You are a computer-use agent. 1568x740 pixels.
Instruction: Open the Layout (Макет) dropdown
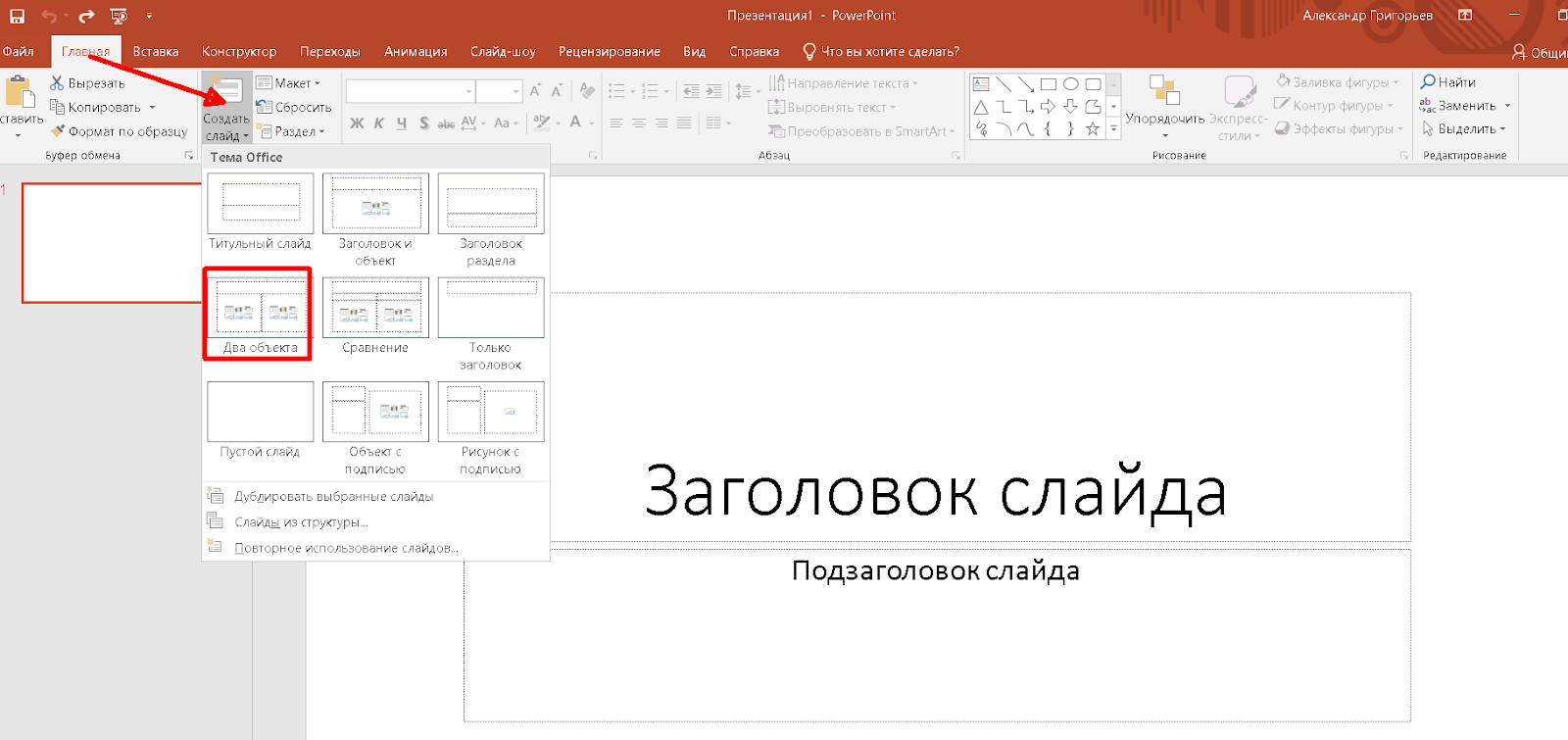click(289, 83)
